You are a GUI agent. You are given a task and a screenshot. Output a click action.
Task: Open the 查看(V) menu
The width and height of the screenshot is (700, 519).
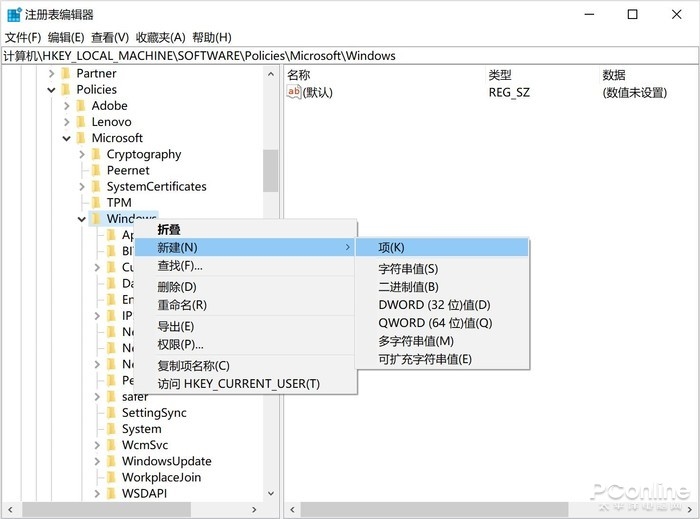pyautogui.click(x=110, y=37)
